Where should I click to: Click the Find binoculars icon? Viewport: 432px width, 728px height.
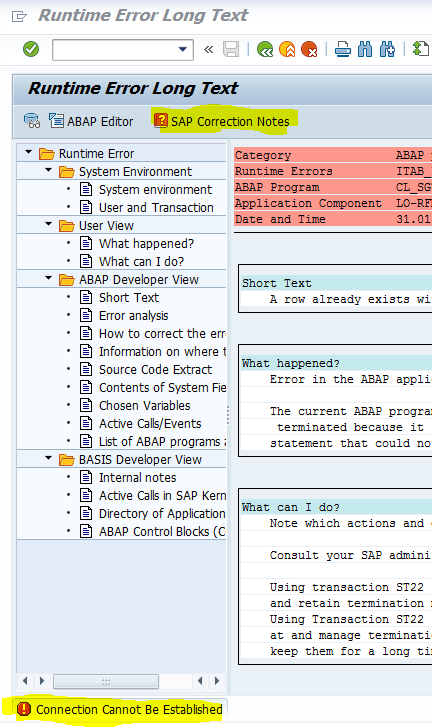click(x=365, y=49)
